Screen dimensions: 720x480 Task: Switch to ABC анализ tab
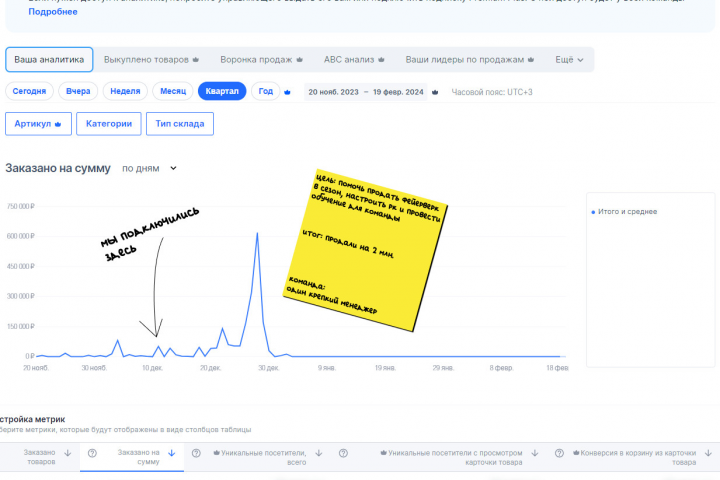(x=354, y=60)
